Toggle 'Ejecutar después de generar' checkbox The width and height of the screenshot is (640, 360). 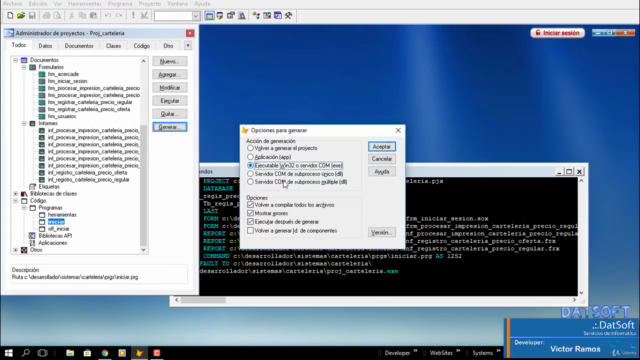coord(283,222)
